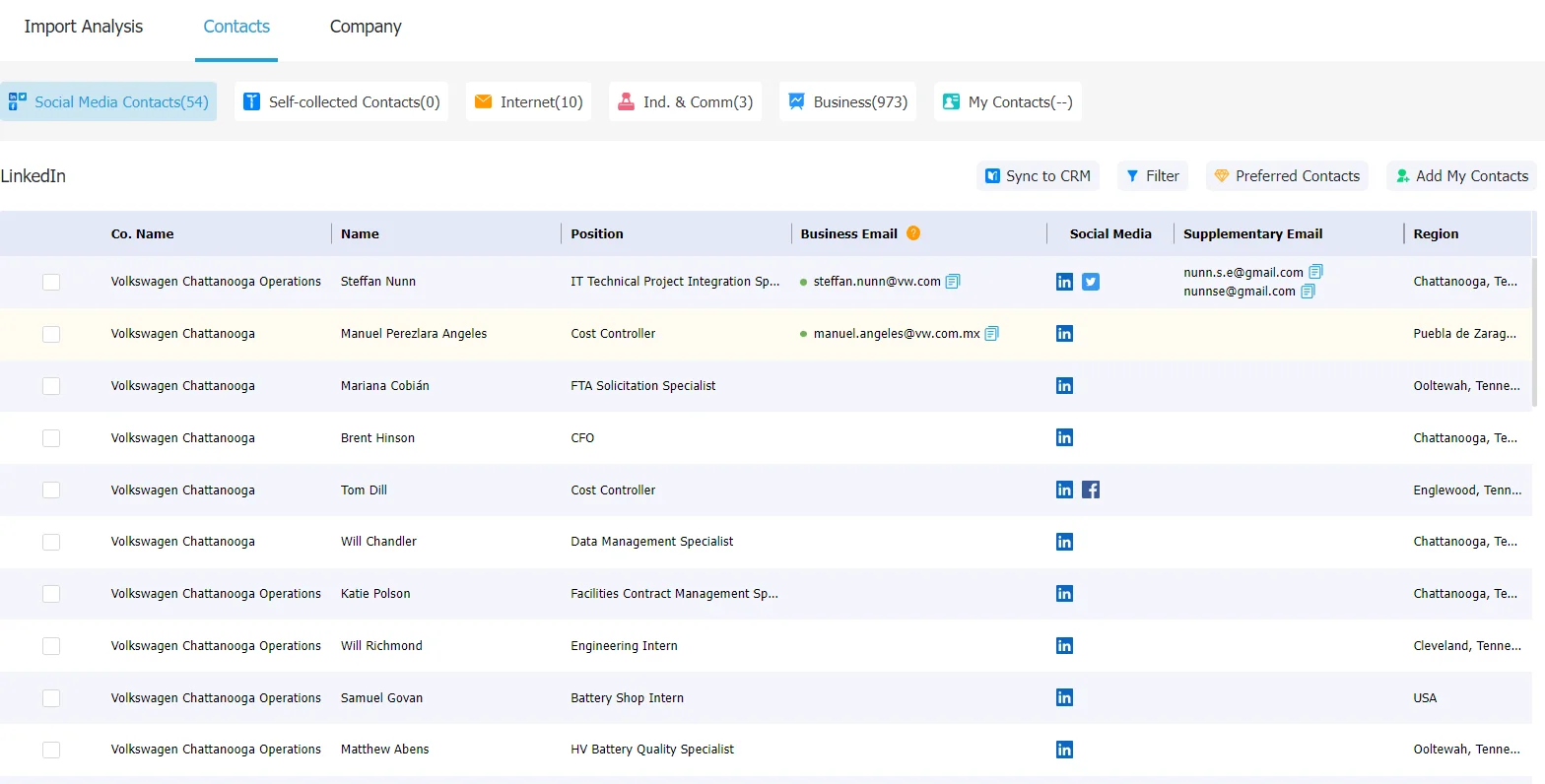
Task: Copy manuel.angeles@vw.com.mx email icon
Action: [x=992, y=334]
